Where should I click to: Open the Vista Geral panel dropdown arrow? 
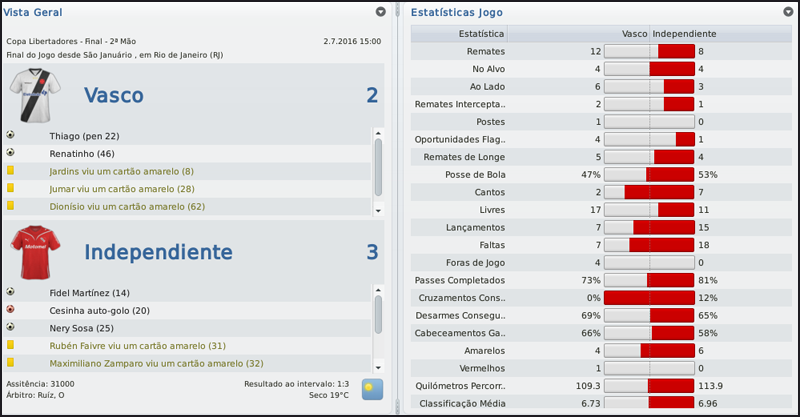point(380,12)
